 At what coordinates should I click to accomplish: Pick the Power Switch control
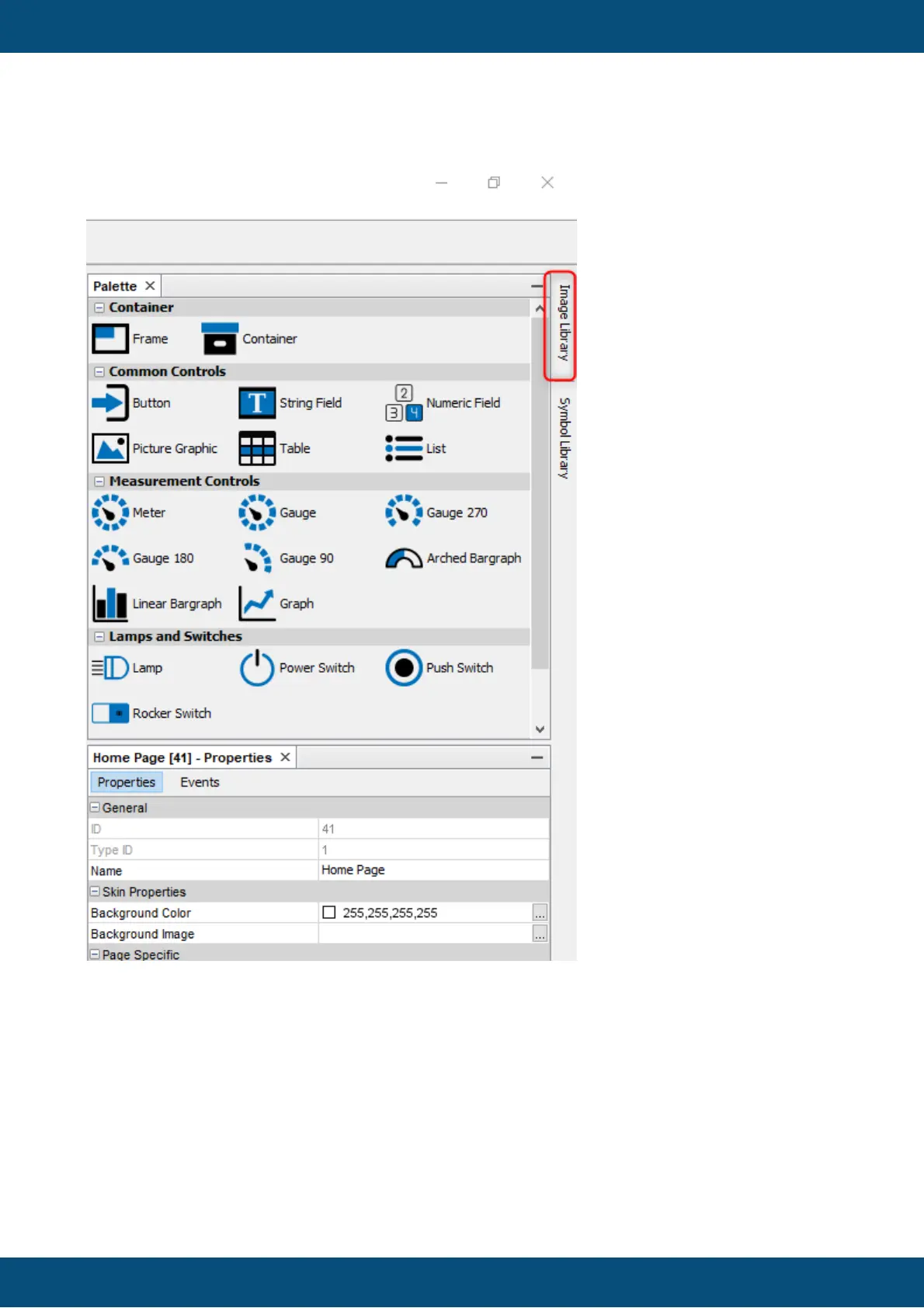click(297, 668)
